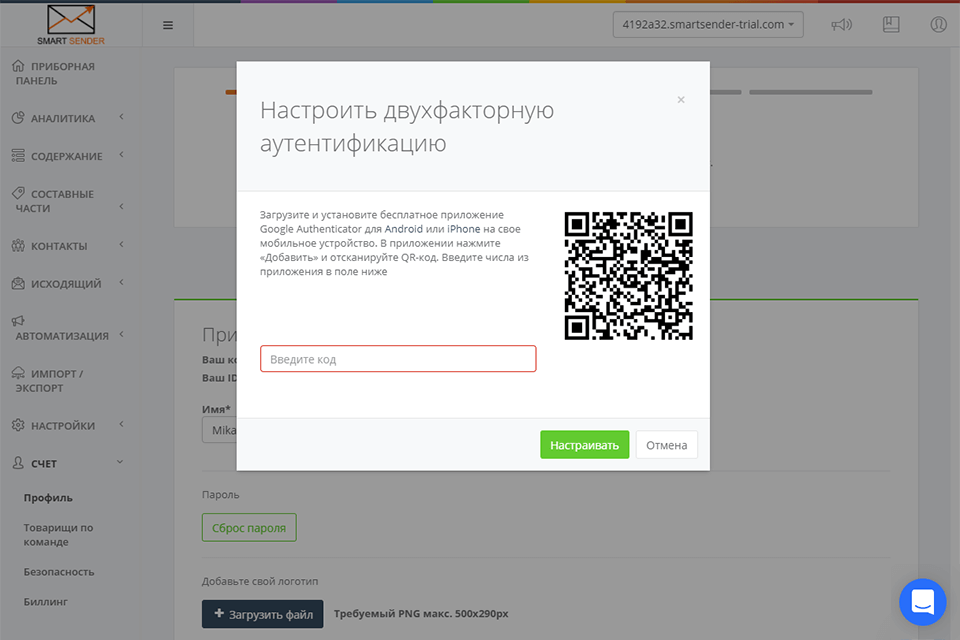Expand the Исходящий menu chevron

(121, 282)
